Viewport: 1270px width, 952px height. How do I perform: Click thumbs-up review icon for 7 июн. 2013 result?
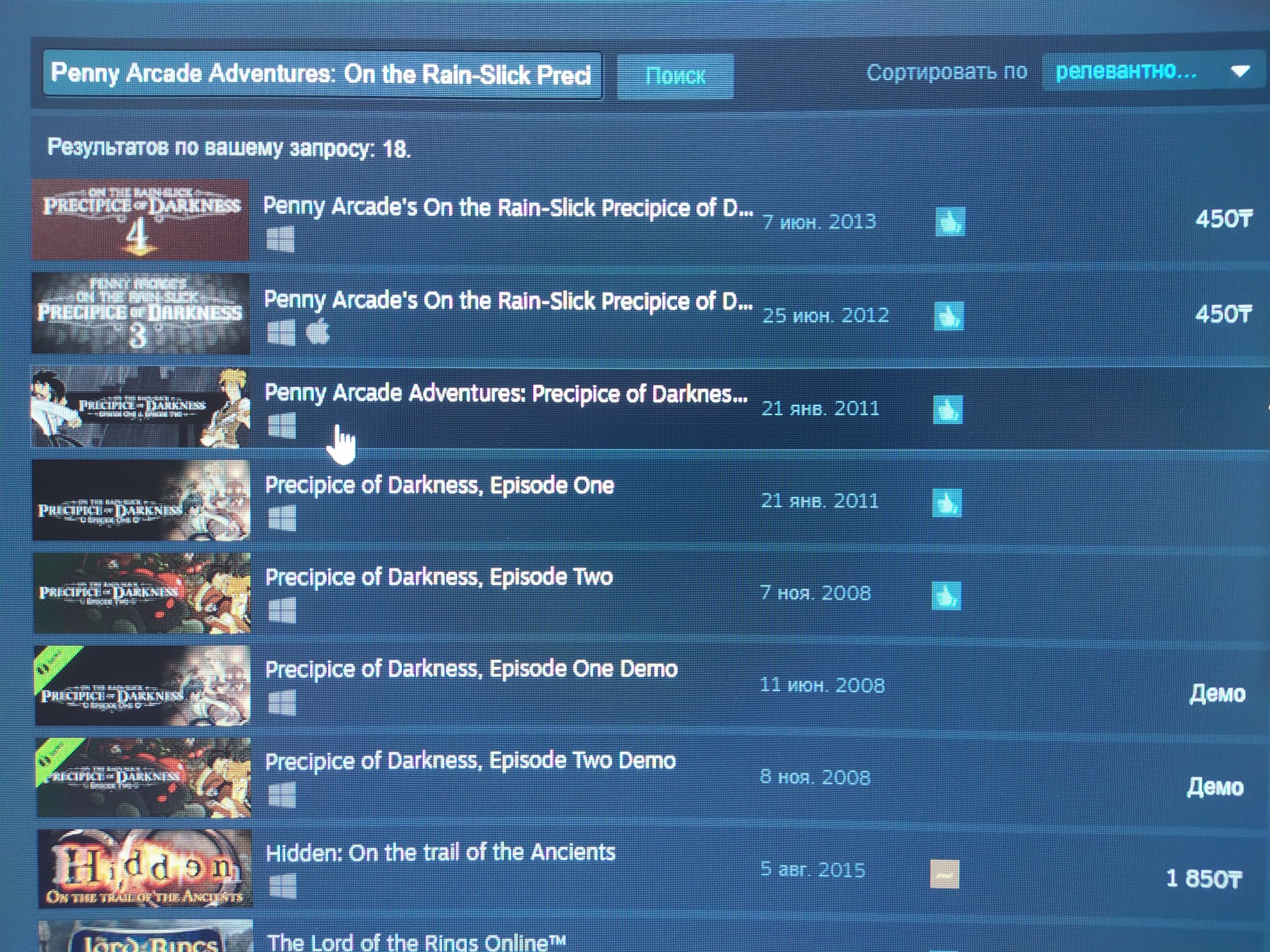950,221
